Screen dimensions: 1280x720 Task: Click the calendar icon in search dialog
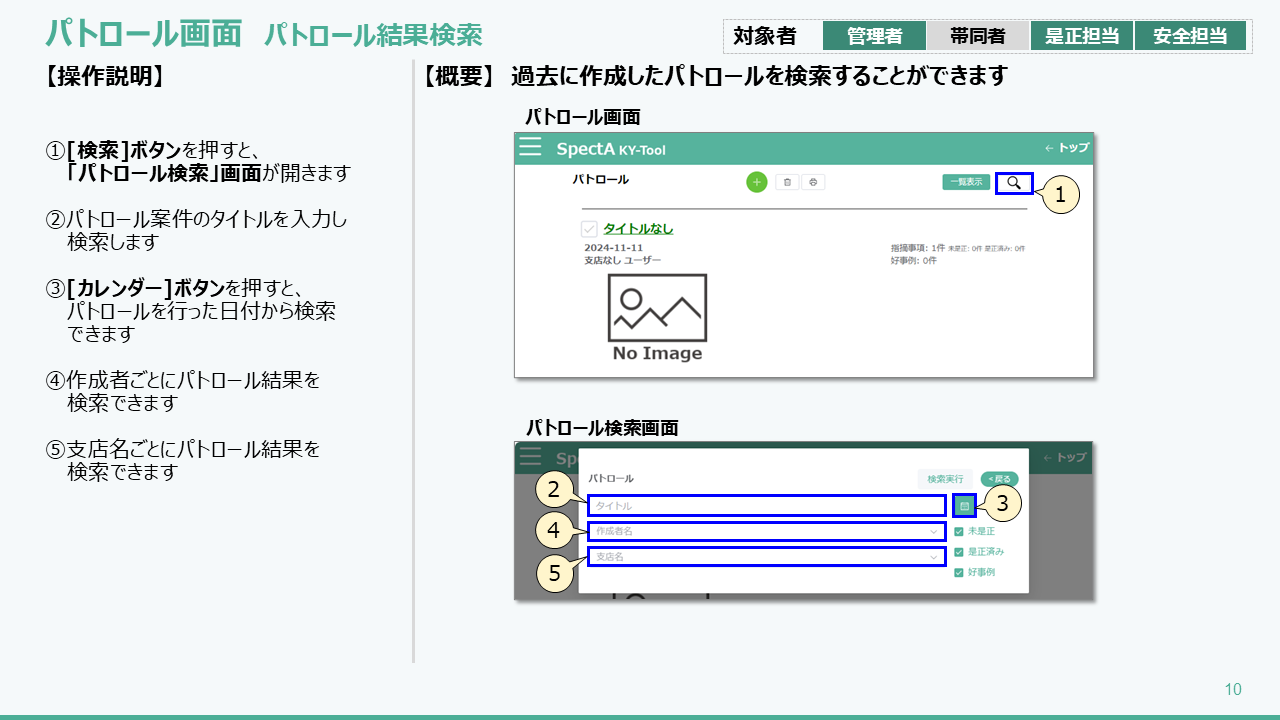point(964,506)
